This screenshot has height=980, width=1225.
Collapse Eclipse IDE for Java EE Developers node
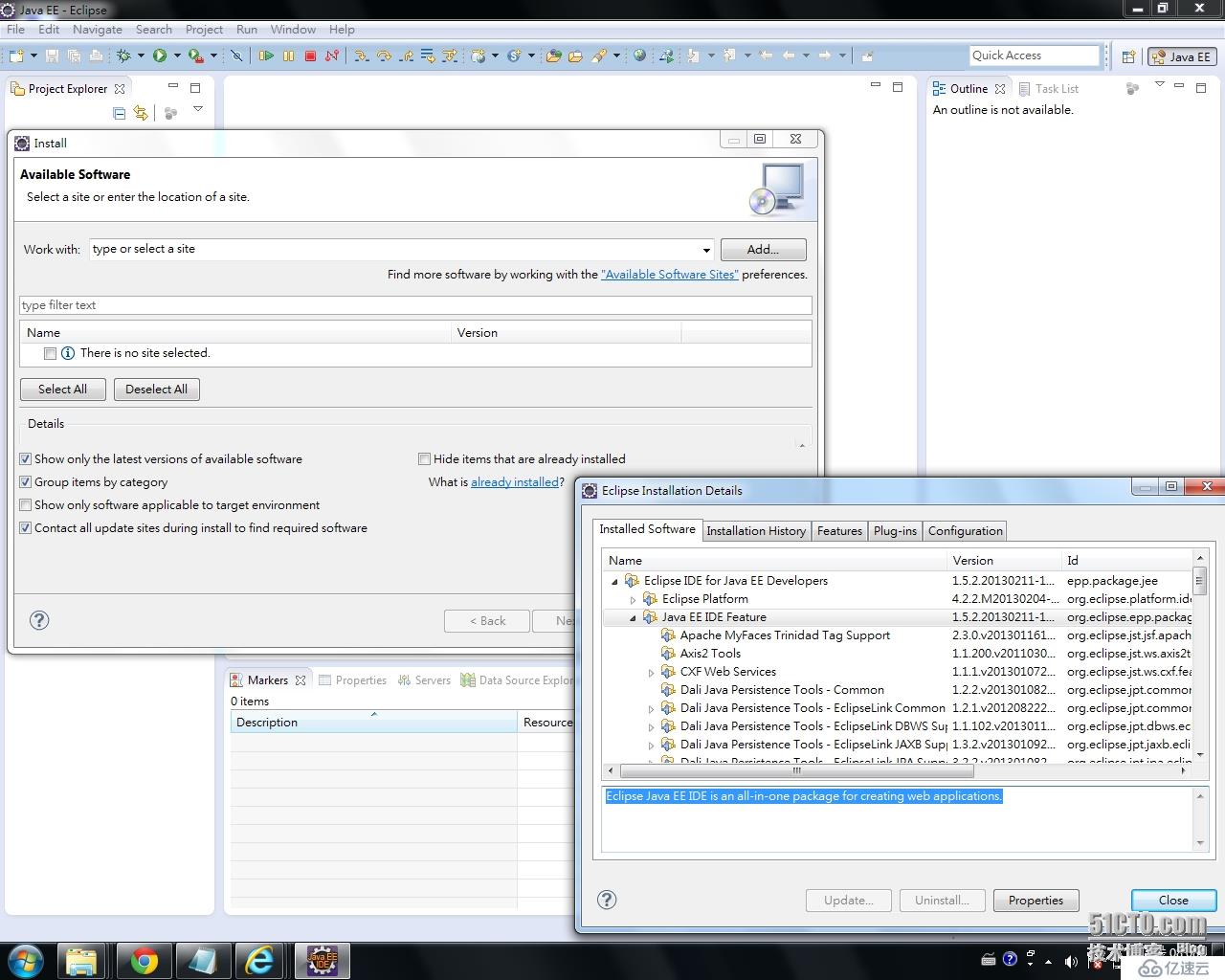[614, 581]
